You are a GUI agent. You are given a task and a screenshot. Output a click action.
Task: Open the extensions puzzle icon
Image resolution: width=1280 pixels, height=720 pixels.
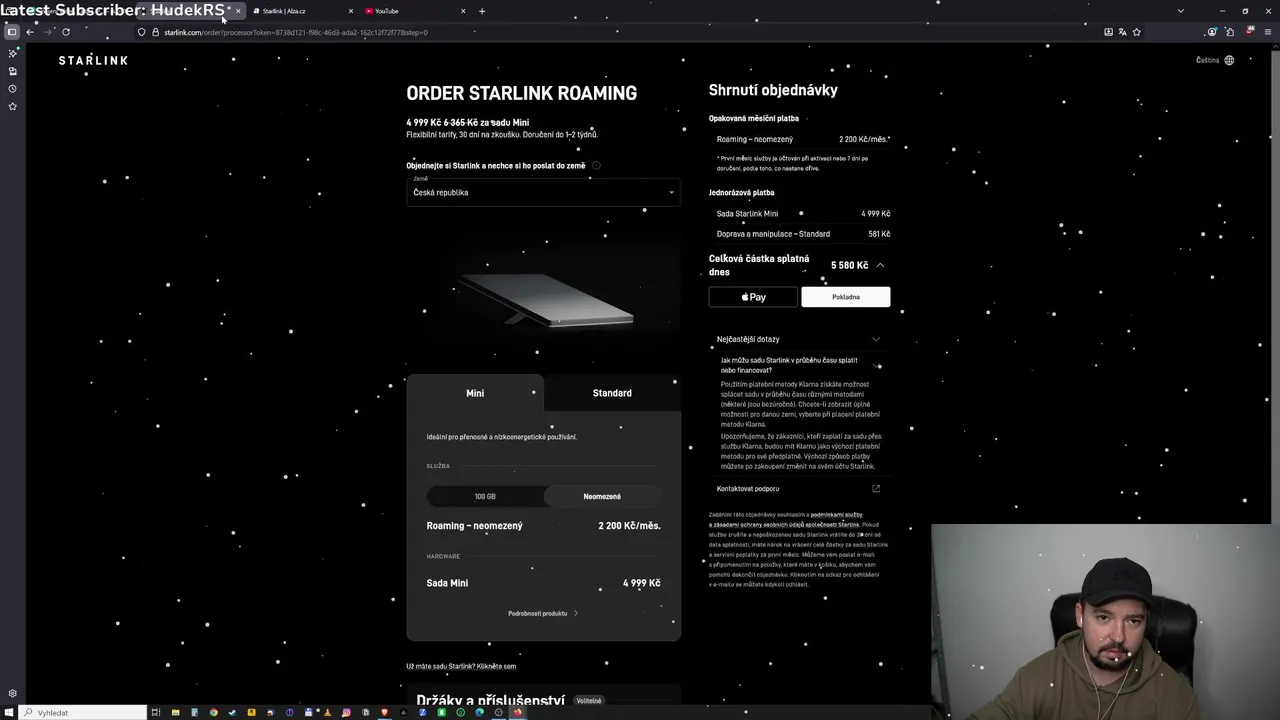click(1230, 32)
